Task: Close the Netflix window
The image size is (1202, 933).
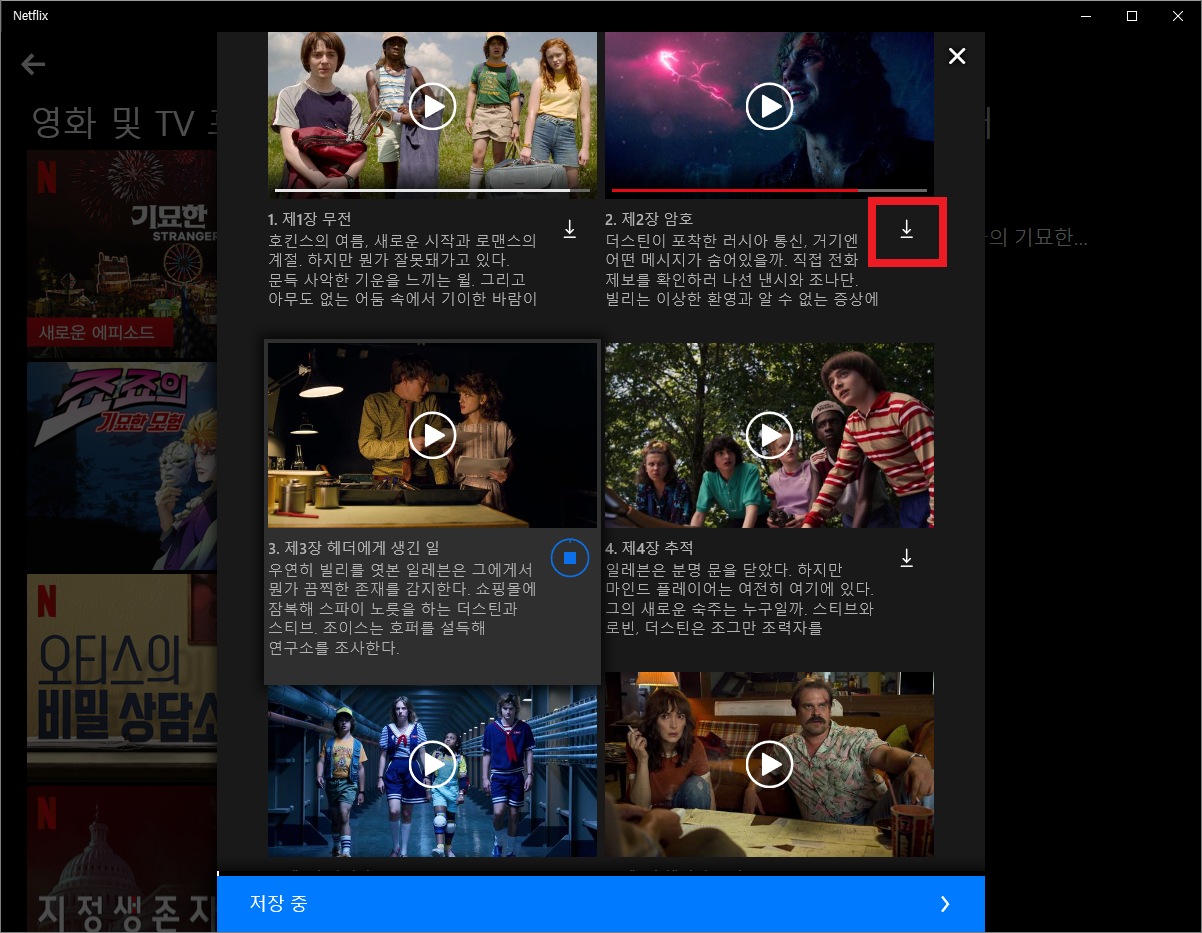Action: coord(1177,15)
